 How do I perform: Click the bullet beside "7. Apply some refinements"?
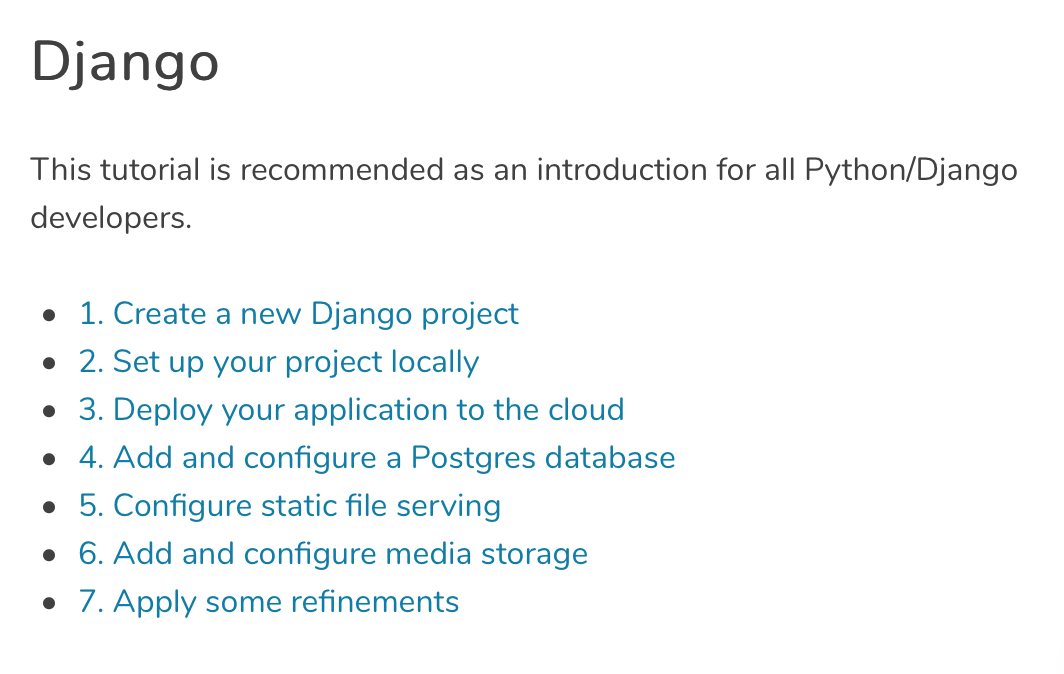point(49,603)
